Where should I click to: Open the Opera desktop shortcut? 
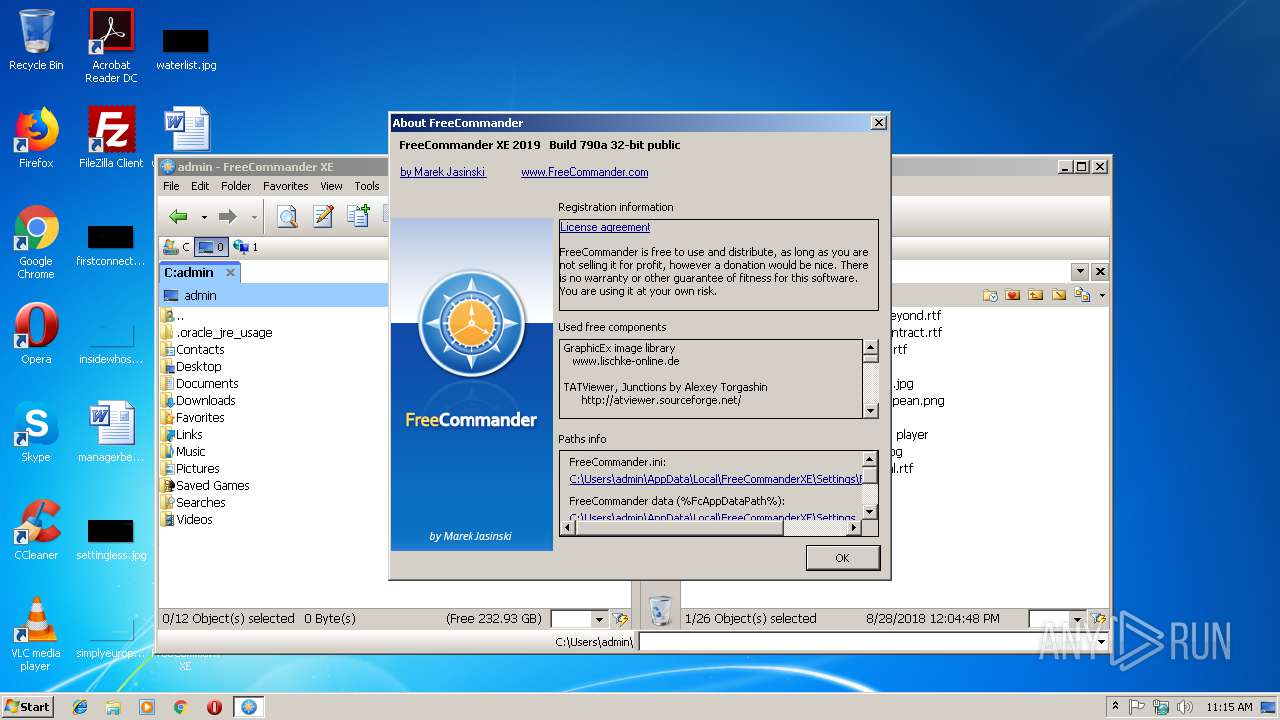pyautogui.click(x=36, y=334)
